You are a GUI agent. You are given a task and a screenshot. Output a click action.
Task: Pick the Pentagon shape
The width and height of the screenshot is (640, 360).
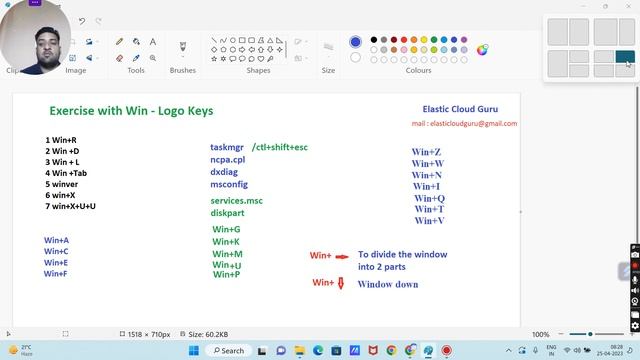[x=223, y=49]
